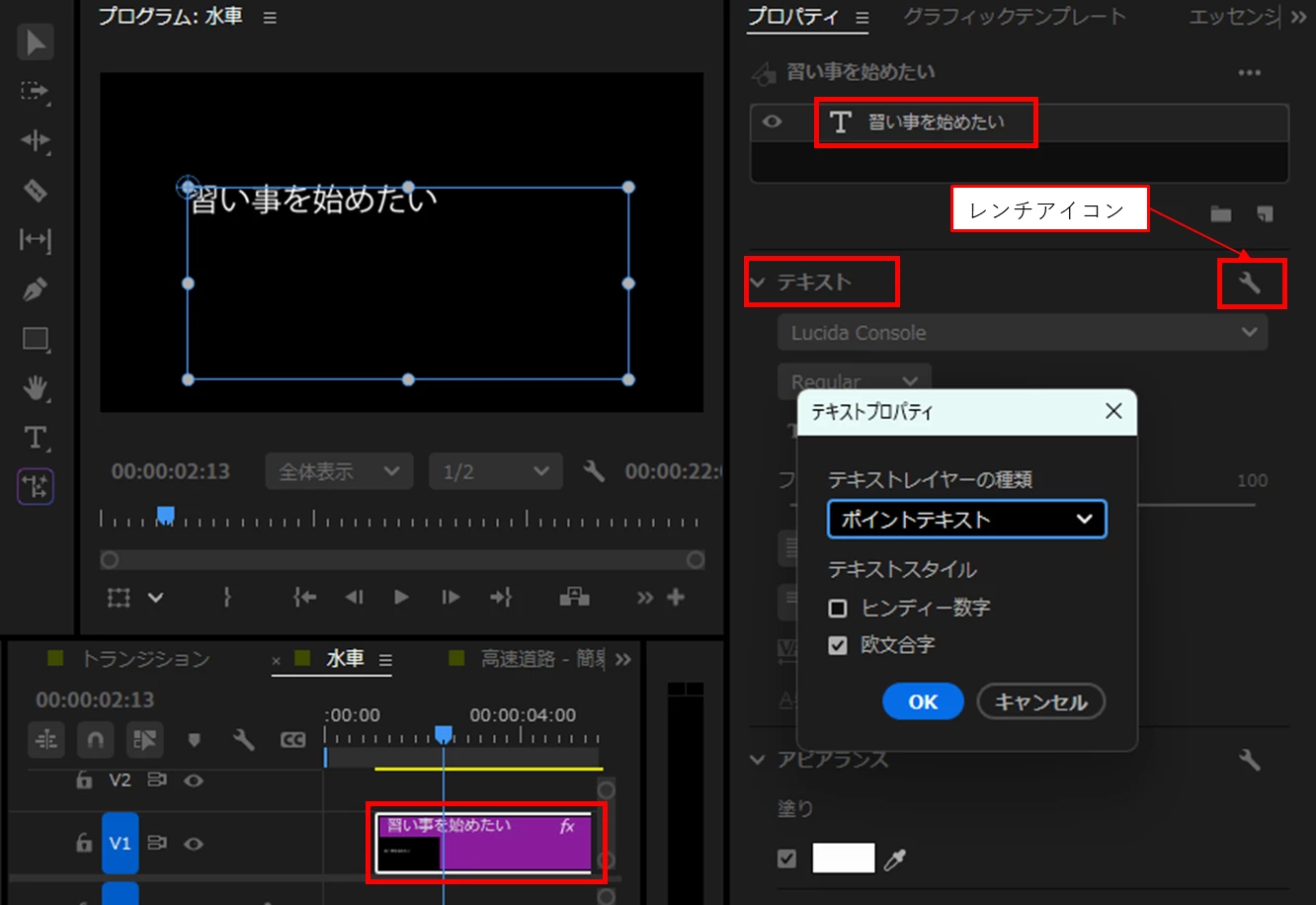Open the Lucida Console font dropdown
The width and height of the screenshot is (1316, 905).
1023,333
